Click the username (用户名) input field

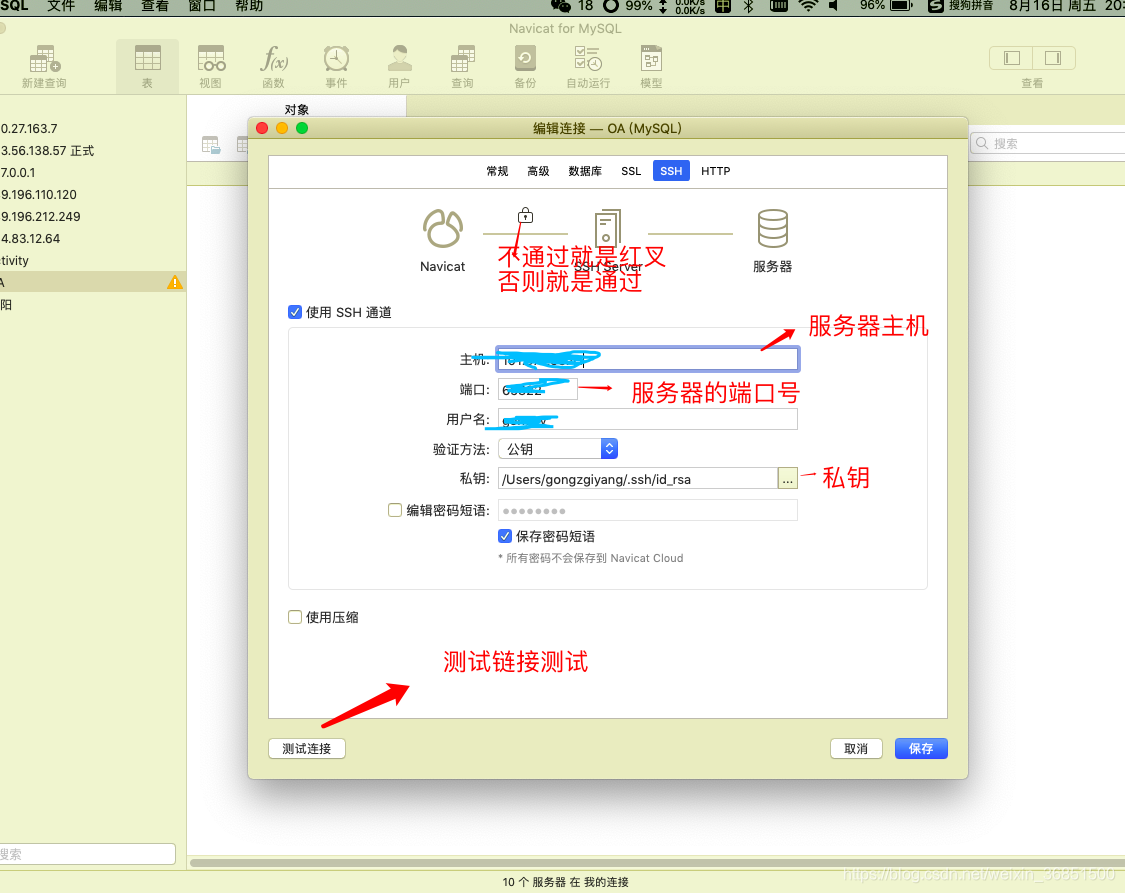tap(648, 419)
